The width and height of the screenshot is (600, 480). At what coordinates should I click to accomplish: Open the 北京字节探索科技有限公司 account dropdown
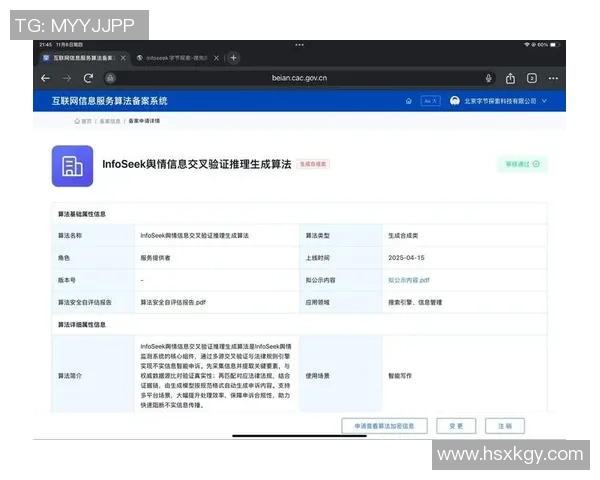(500, 101)
